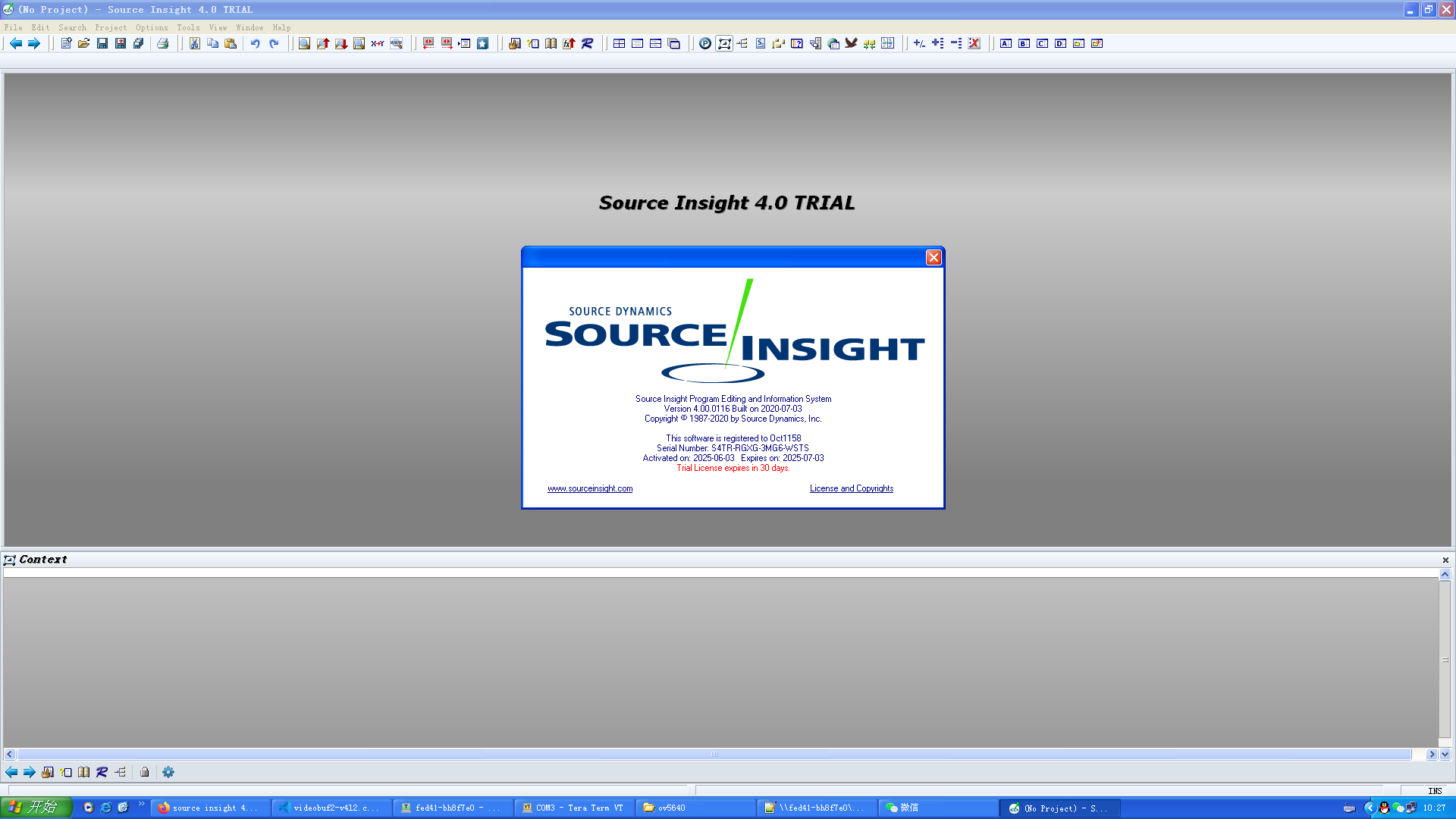Select layout D in toolbar
This screenshot has height=819, width=1456.
pos(1061,43)
